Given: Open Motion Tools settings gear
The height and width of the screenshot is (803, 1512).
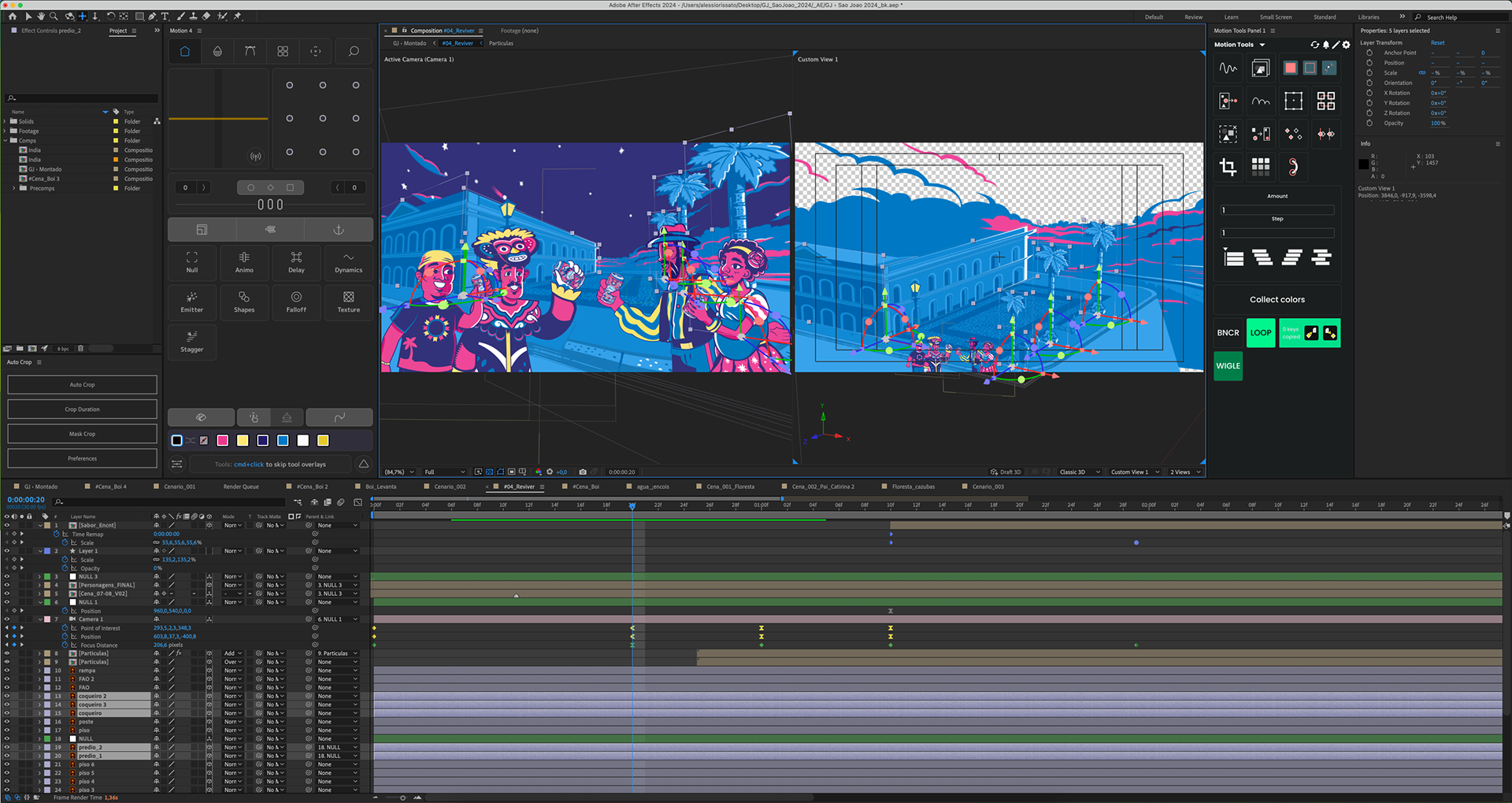Looking at the screenshot, I should click(x=1346, y=45).
